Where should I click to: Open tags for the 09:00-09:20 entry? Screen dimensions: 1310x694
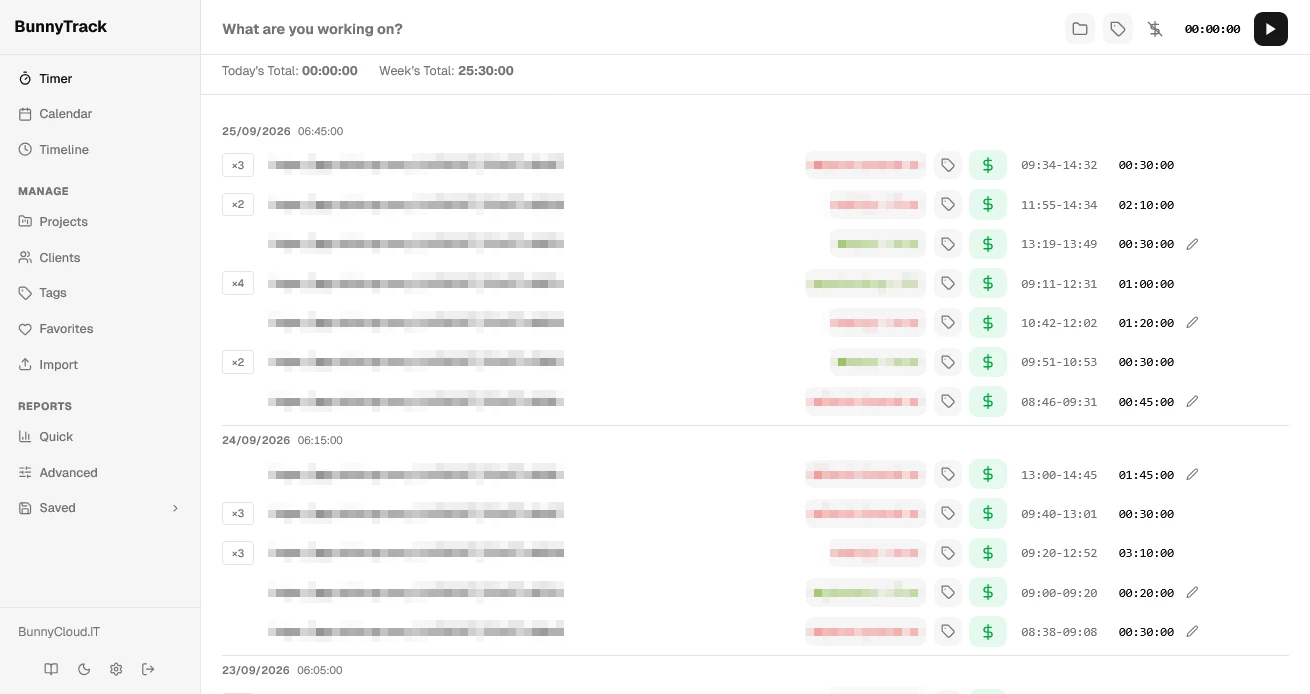click(948, 593)
